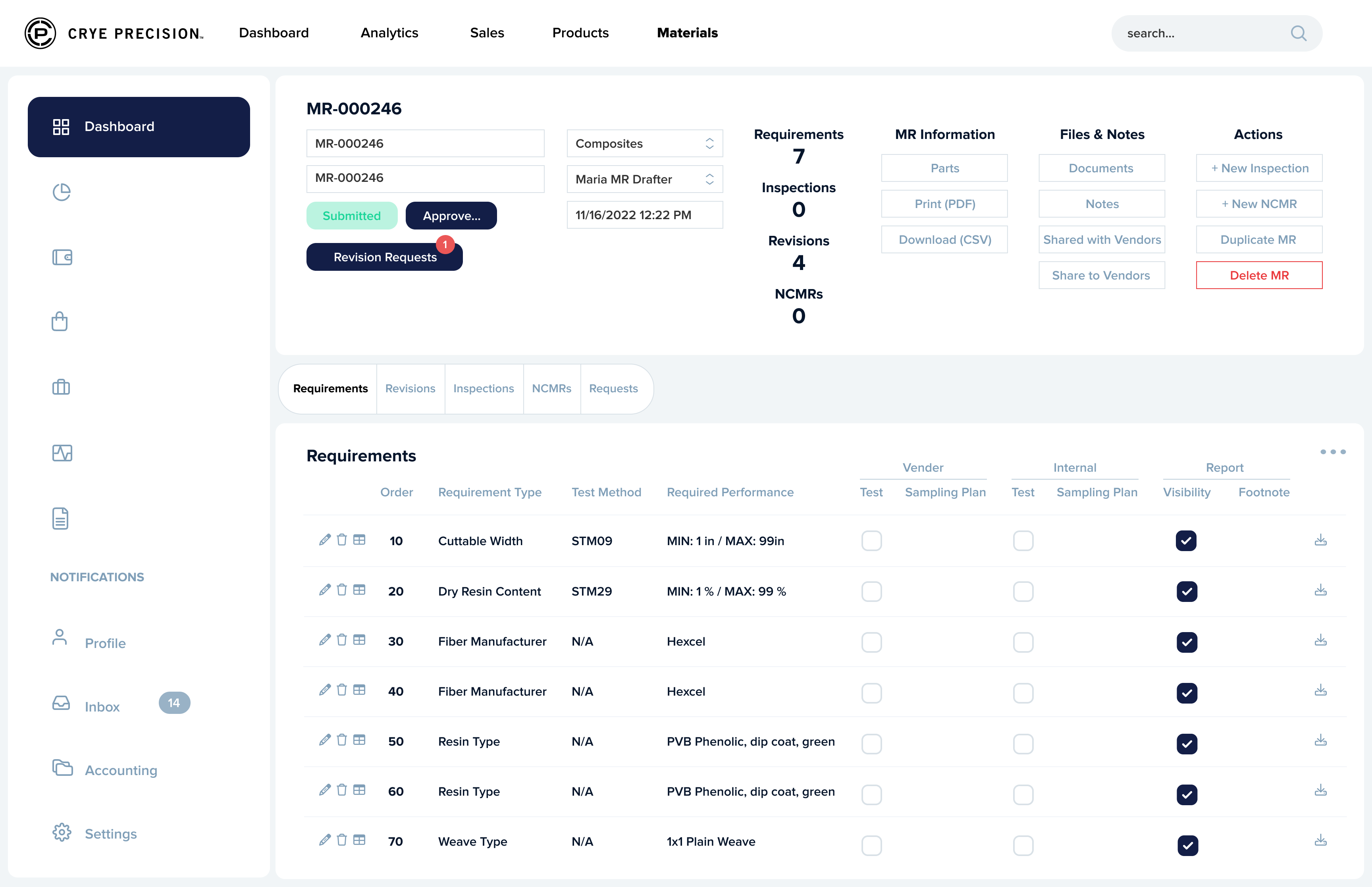The width and height of the screenshot is (1372, 887).
Task: Download the report for the Weave Type row
Action: click(x=1321, y=841)
